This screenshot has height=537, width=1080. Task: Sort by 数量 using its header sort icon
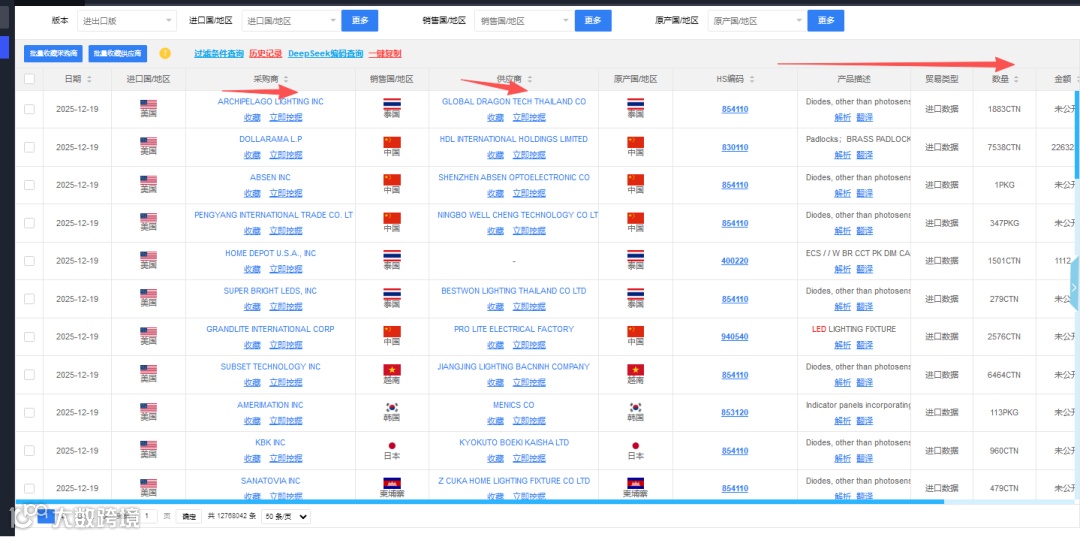[1016, 79]
